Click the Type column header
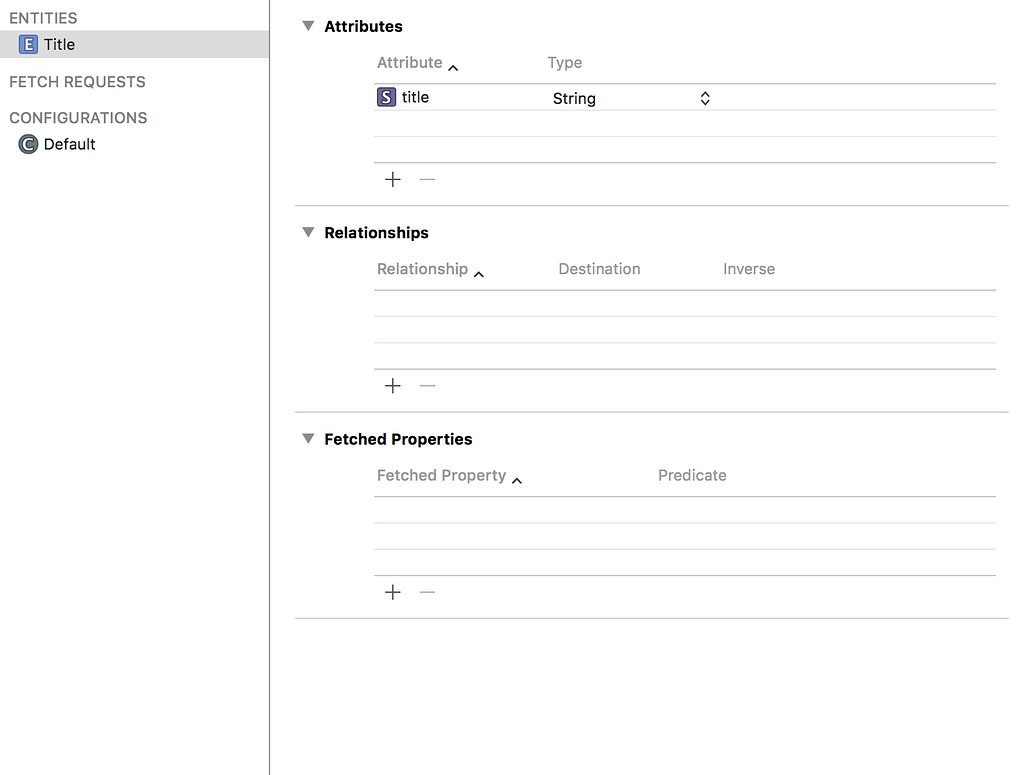1024x775 pixels. (x=565, y=63)
